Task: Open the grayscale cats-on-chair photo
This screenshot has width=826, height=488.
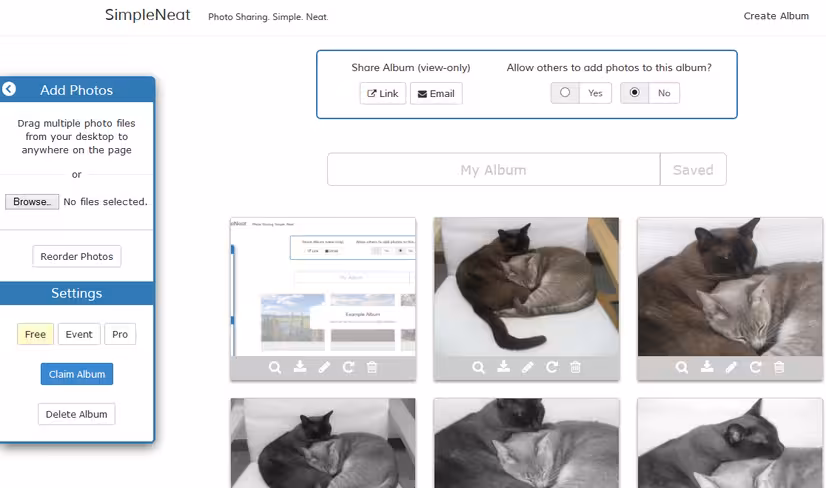Action: [323, 443]
